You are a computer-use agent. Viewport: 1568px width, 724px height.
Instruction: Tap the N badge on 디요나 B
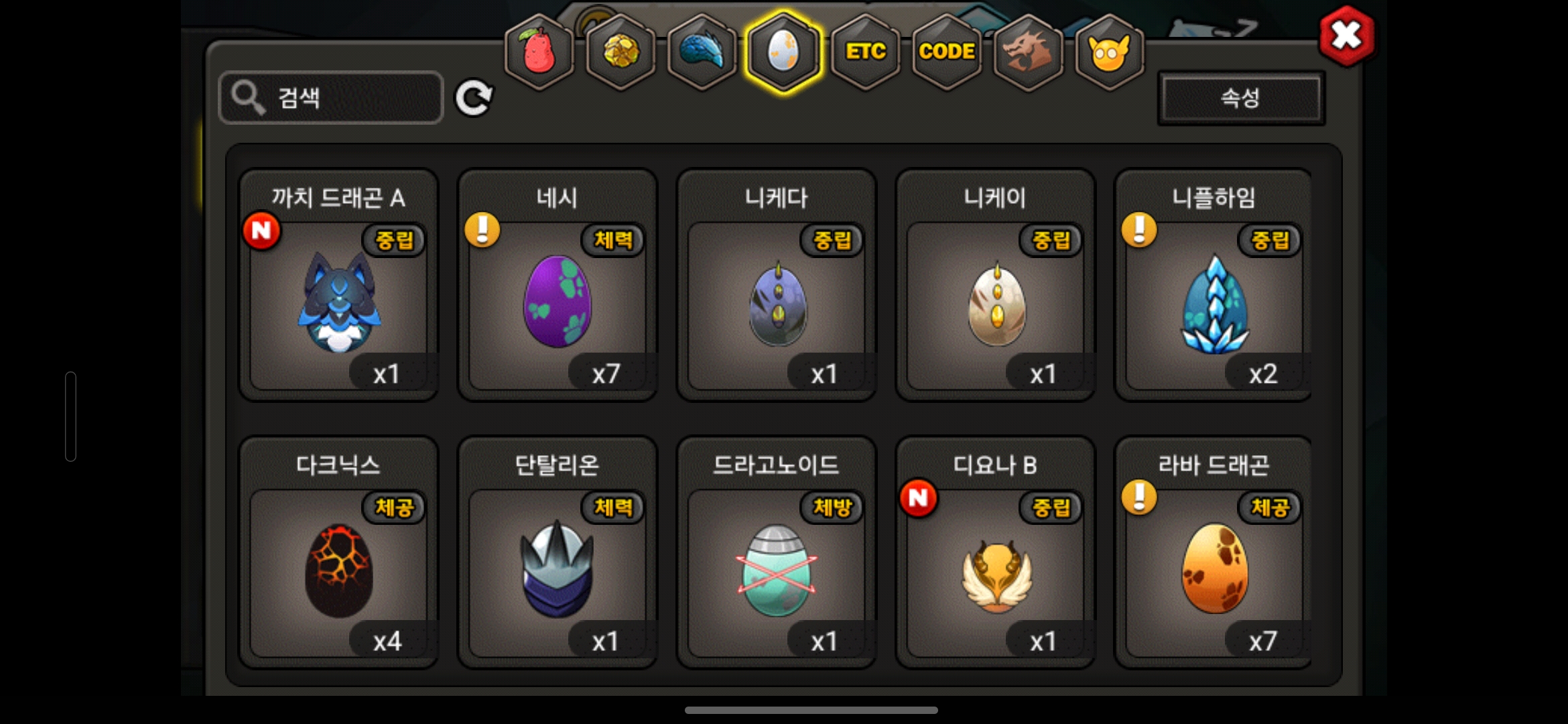[x=919, y=498]
